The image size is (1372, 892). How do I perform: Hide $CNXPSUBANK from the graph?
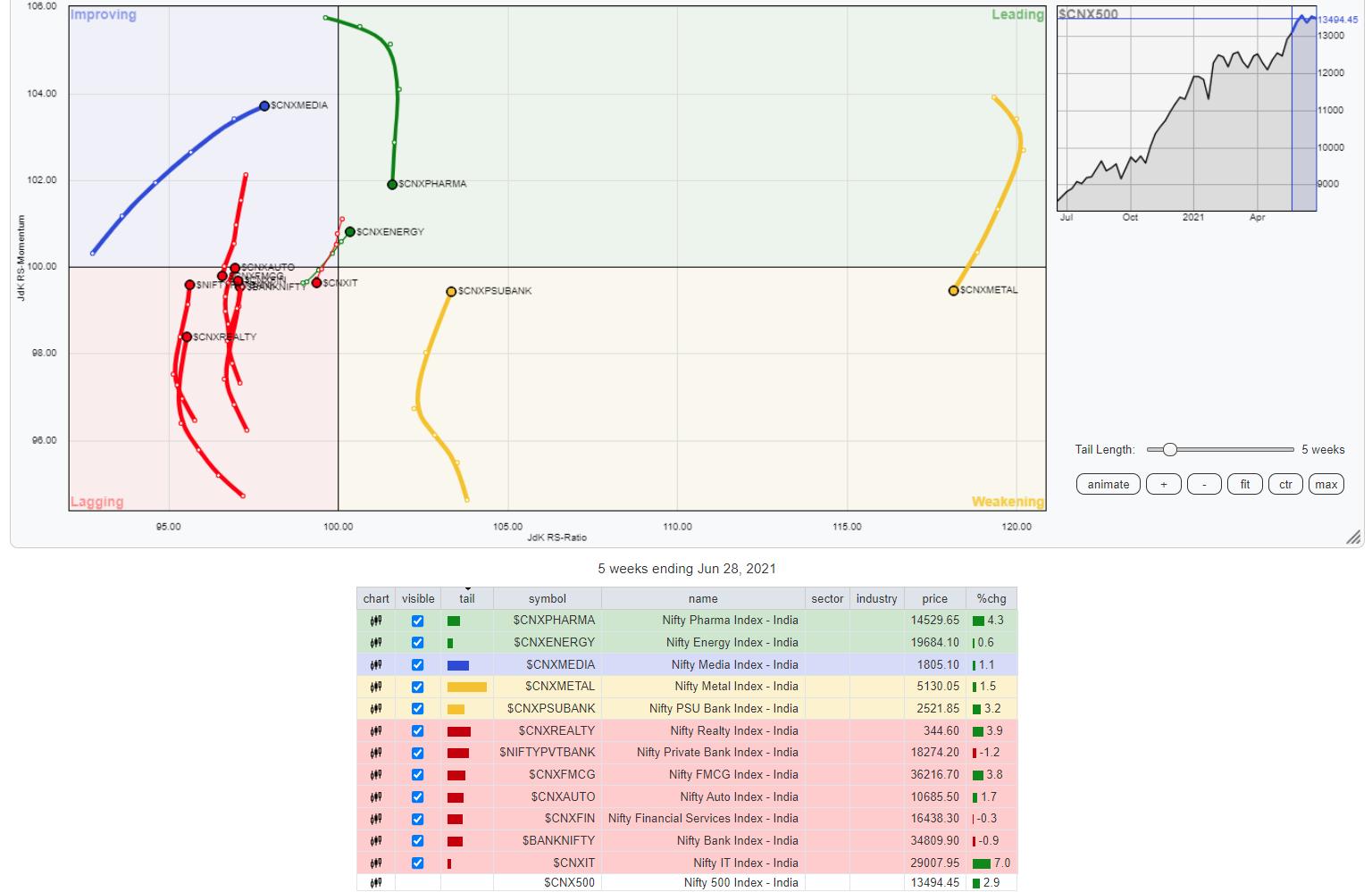point(417,709)
